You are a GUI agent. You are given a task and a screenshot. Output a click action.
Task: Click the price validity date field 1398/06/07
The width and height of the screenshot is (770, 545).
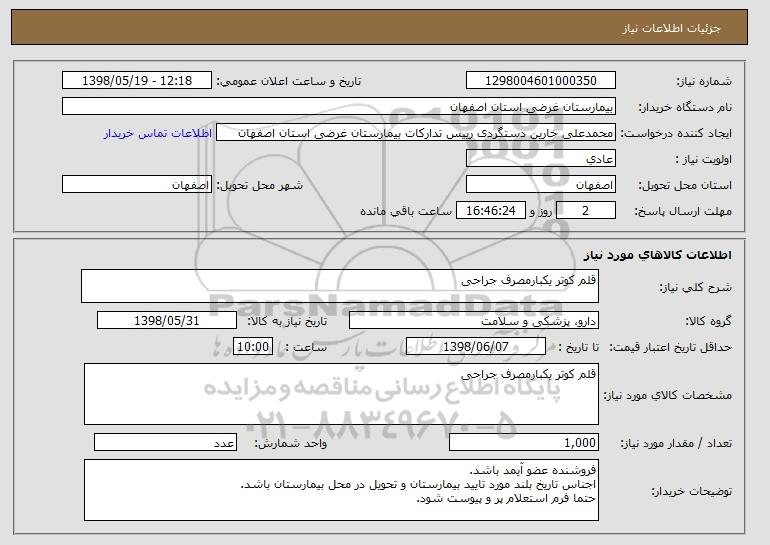point(476,347)
